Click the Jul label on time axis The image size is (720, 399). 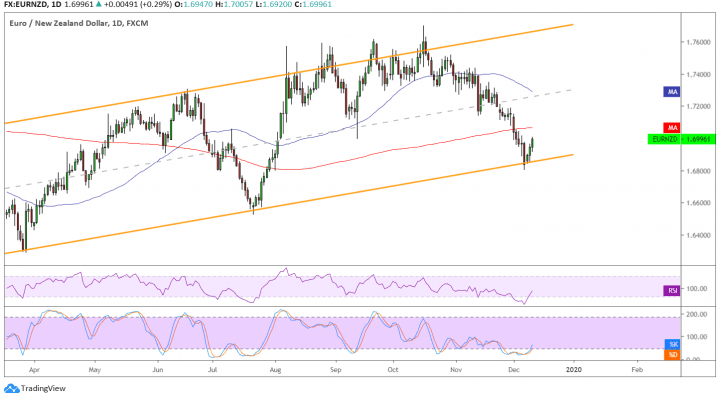click(x=212, y=370)
